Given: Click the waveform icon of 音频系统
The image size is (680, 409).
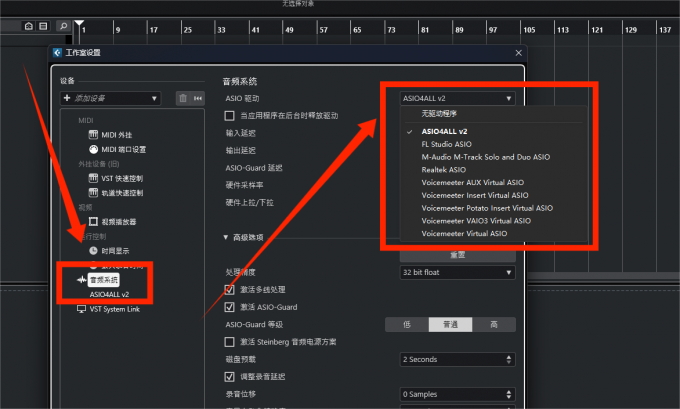Looking at the screenshot, I should click(82, 280).
